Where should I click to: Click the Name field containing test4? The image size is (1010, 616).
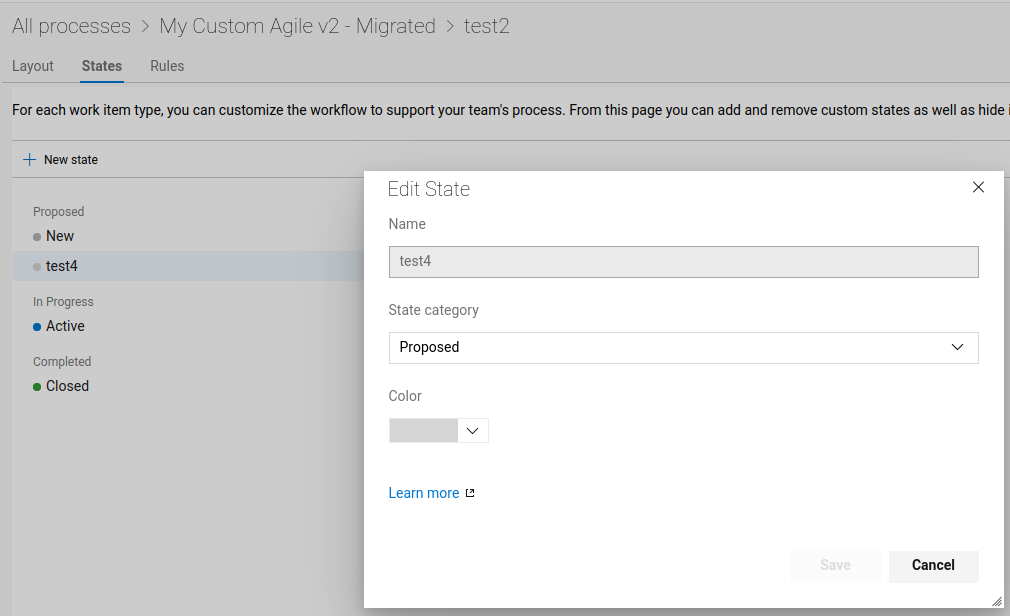(x=683, y=262)
